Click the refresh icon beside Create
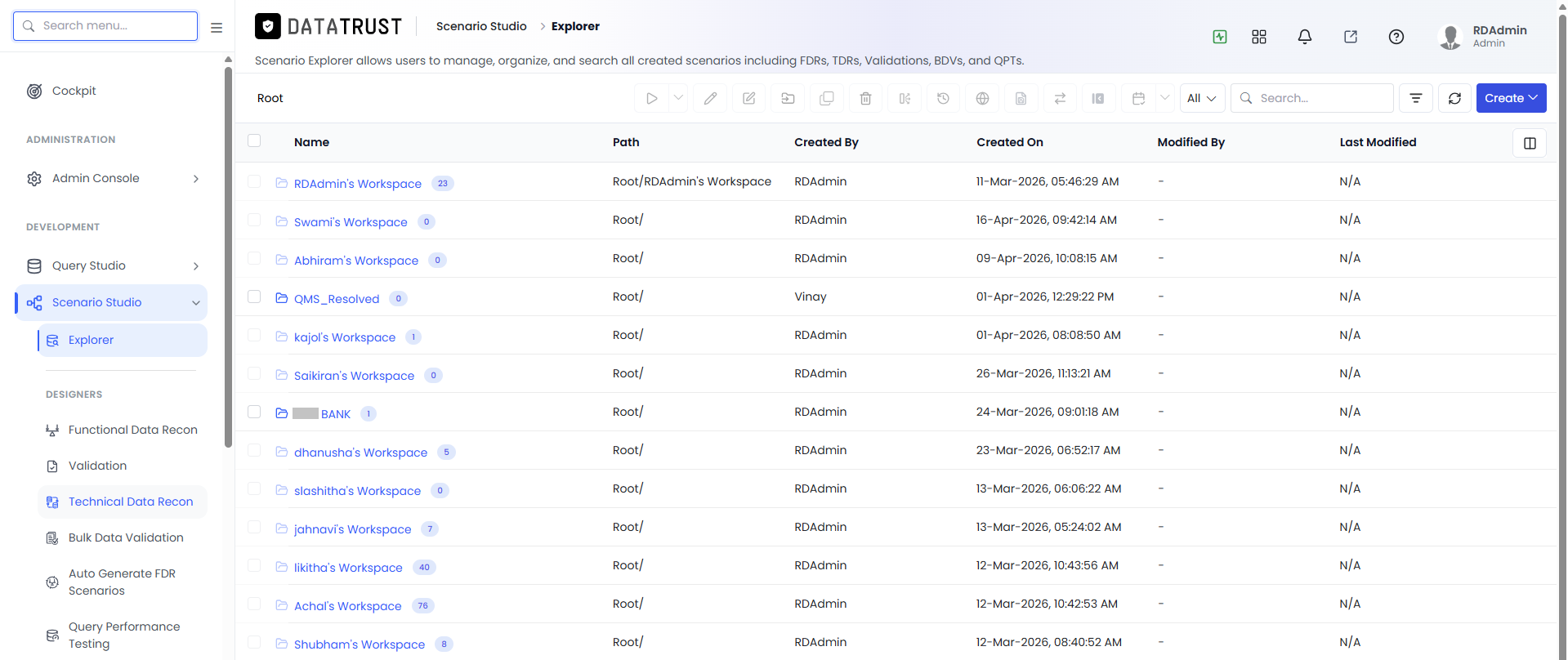This screenshot has height=660, width=1568. pos(1454,98)
